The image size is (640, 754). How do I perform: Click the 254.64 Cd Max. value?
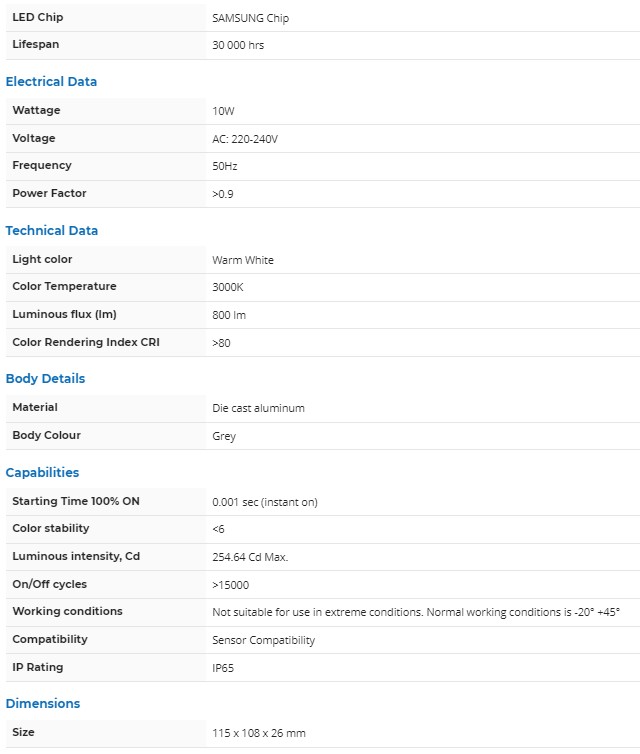250,557
